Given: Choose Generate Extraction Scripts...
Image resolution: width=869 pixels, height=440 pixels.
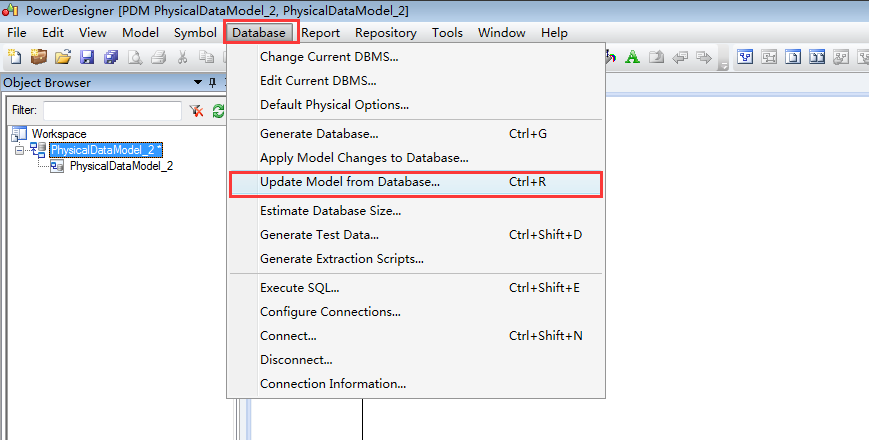Looking at the screenshot, I should 416,259.
